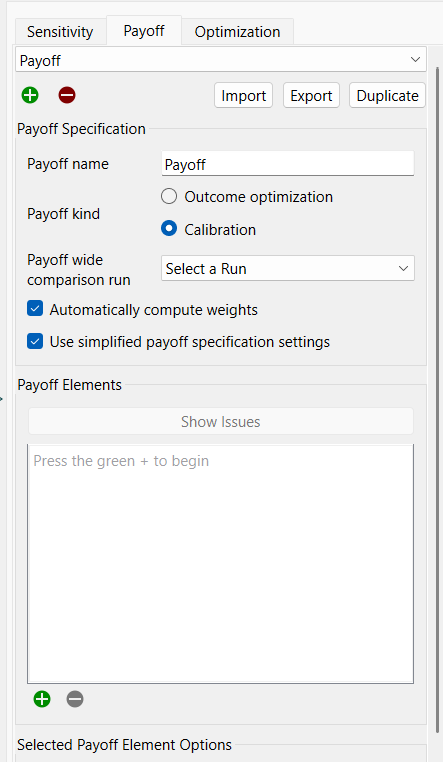This screenshot has width=443, height=762.
Task: Switch to the Optimization tab
Action: 237,32
